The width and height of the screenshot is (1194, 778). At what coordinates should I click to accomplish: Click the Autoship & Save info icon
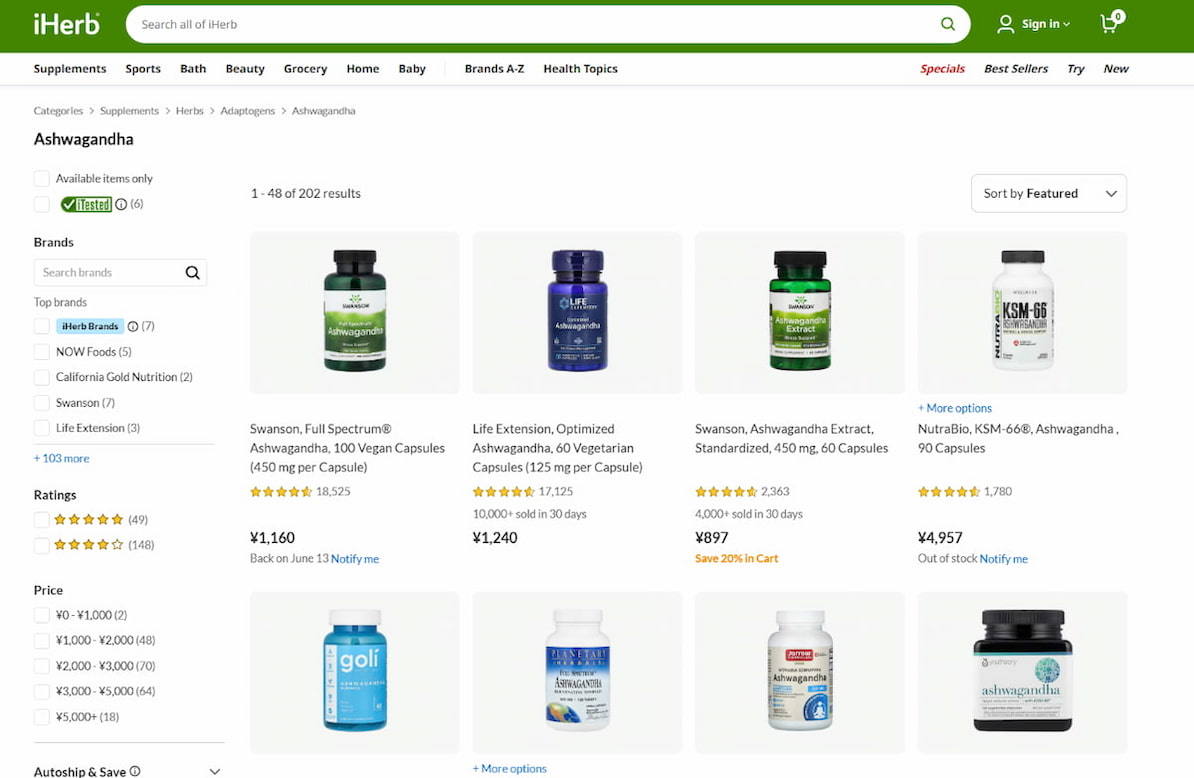click(x=135, y=770)
